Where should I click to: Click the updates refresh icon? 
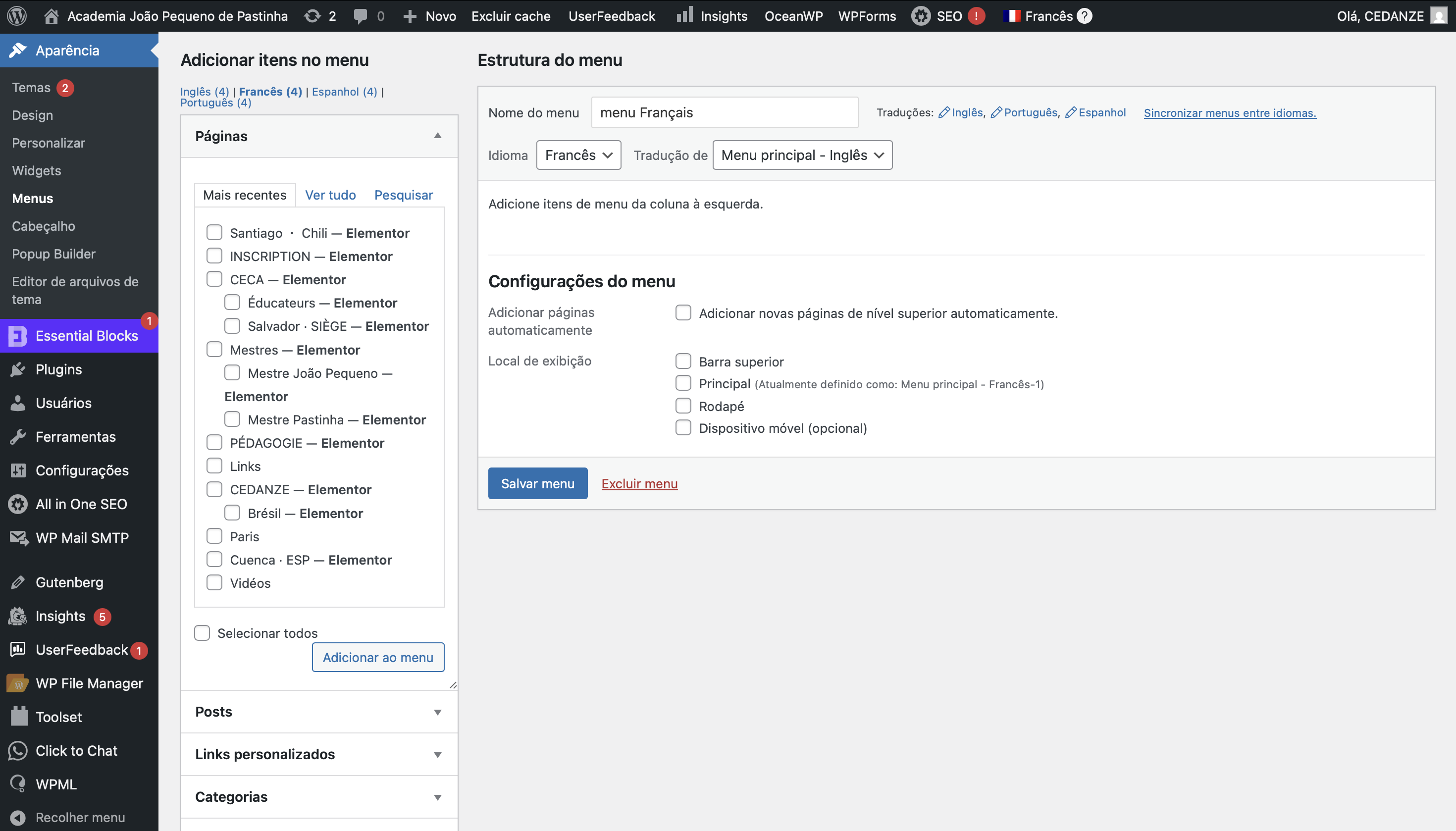pos(313,15)
